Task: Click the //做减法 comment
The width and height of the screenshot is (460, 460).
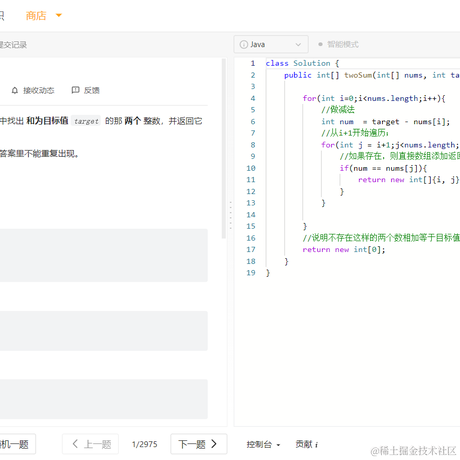Action: coord(338,110)
